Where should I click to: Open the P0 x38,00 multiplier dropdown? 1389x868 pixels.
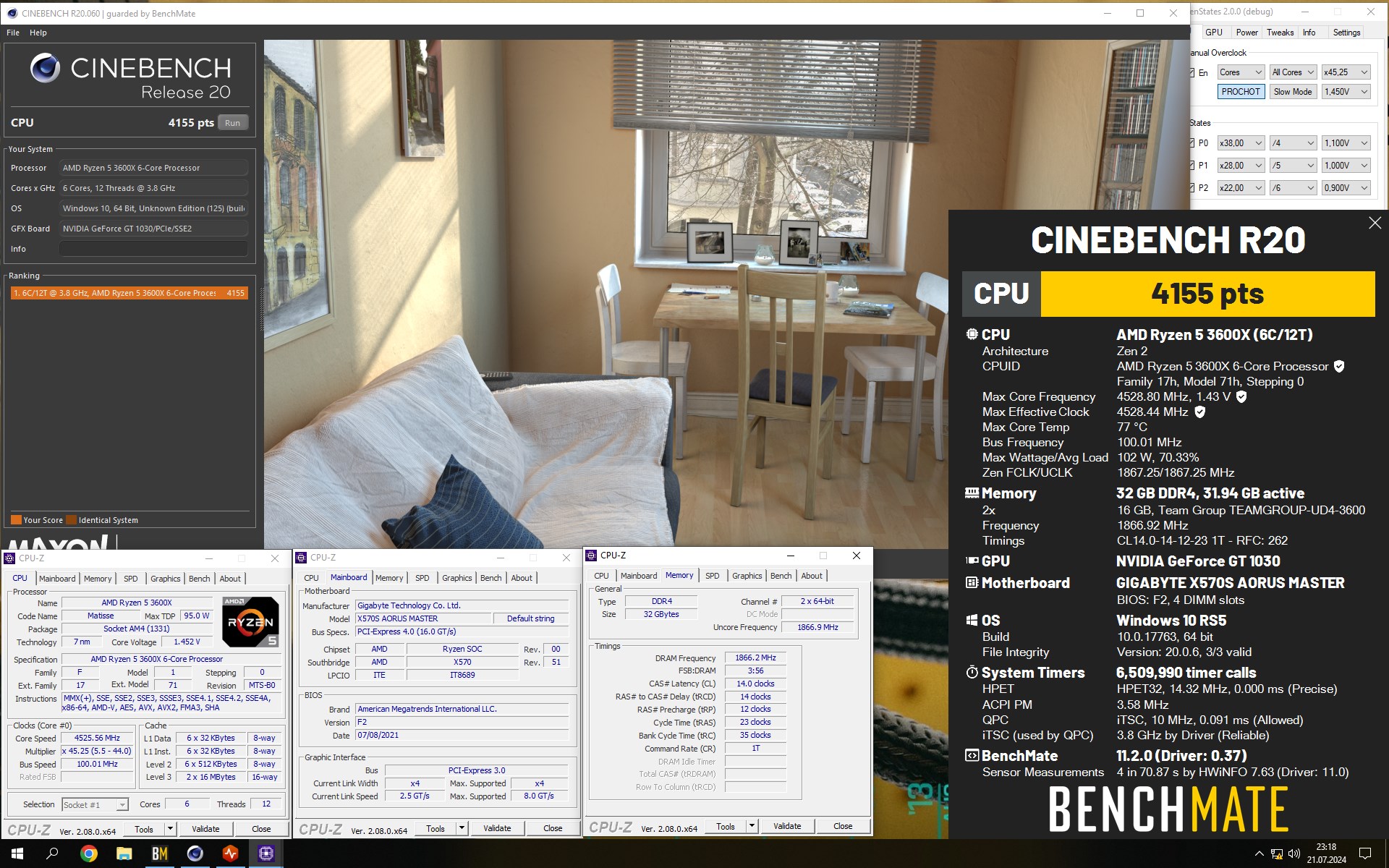point(1241,143)
